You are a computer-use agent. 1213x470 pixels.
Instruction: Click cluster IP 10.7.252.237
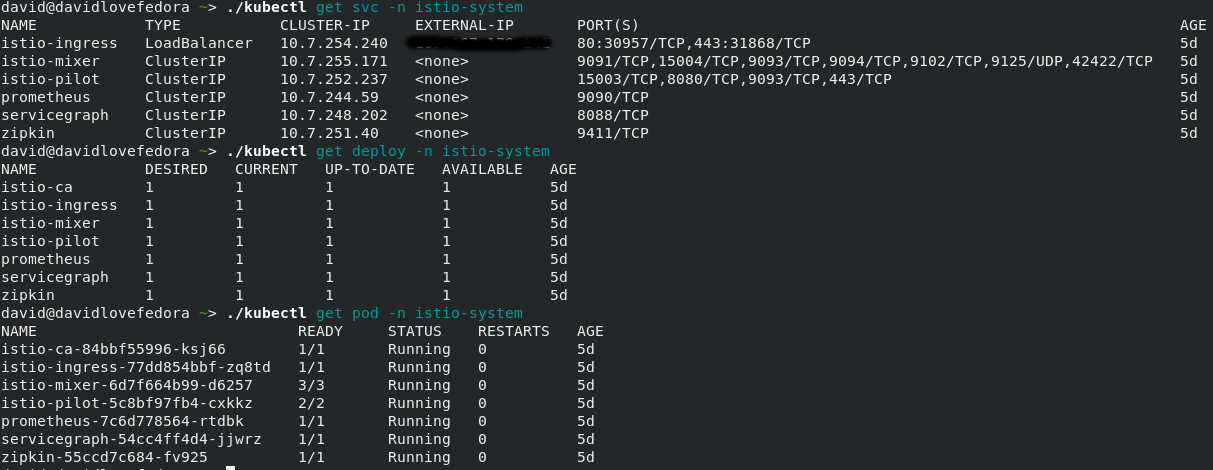(334, 79)
